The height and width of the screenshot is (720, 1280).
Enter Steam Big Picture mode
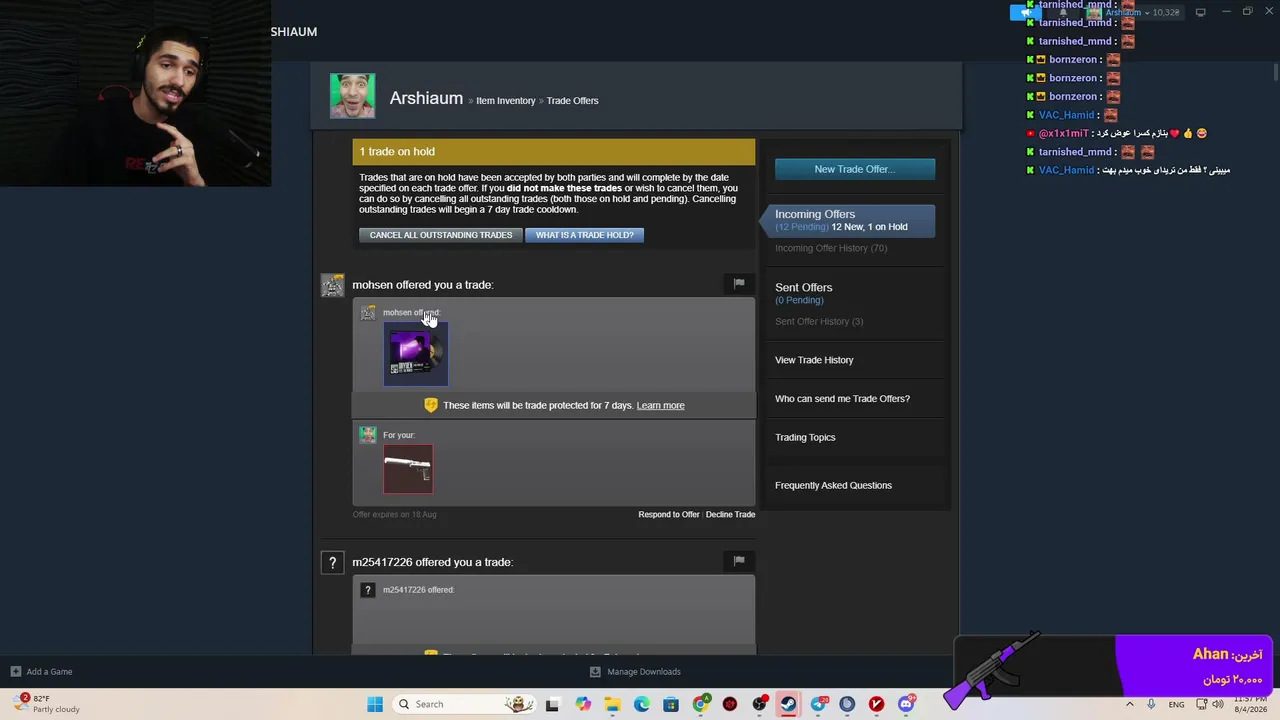[x=1200, y=12]
